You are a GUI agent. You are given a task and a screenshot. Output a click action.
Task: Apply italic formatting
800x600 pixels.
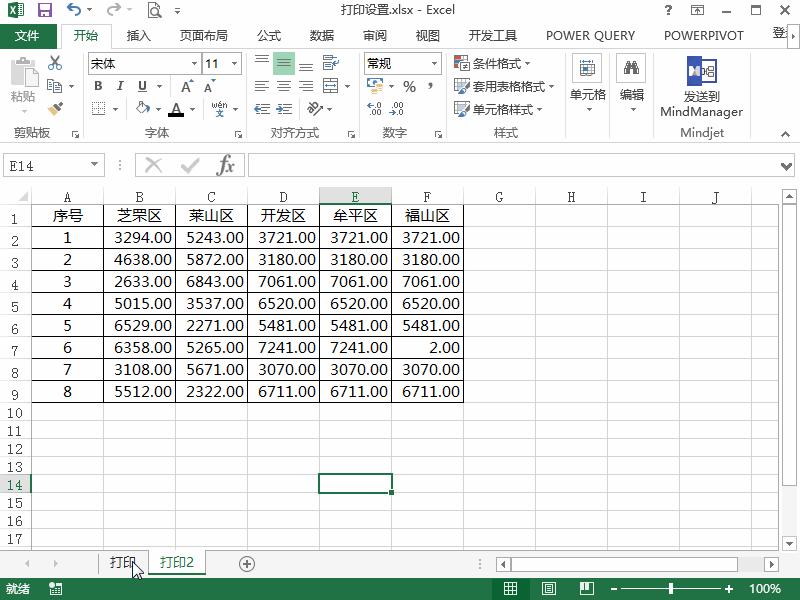pos(120,85)
